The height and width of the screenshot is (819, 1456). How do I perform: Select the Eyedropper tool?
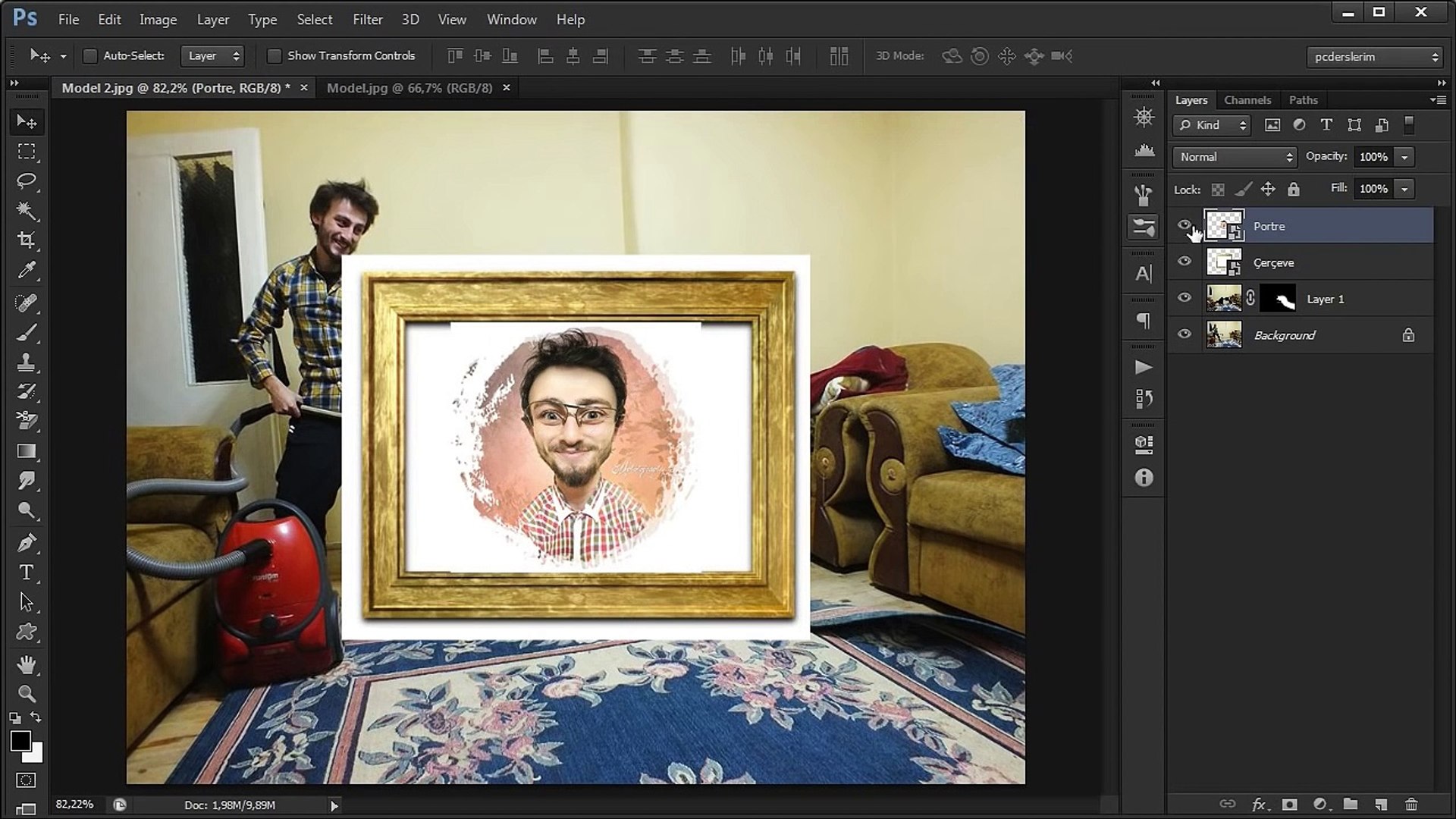tap(27, 271)
